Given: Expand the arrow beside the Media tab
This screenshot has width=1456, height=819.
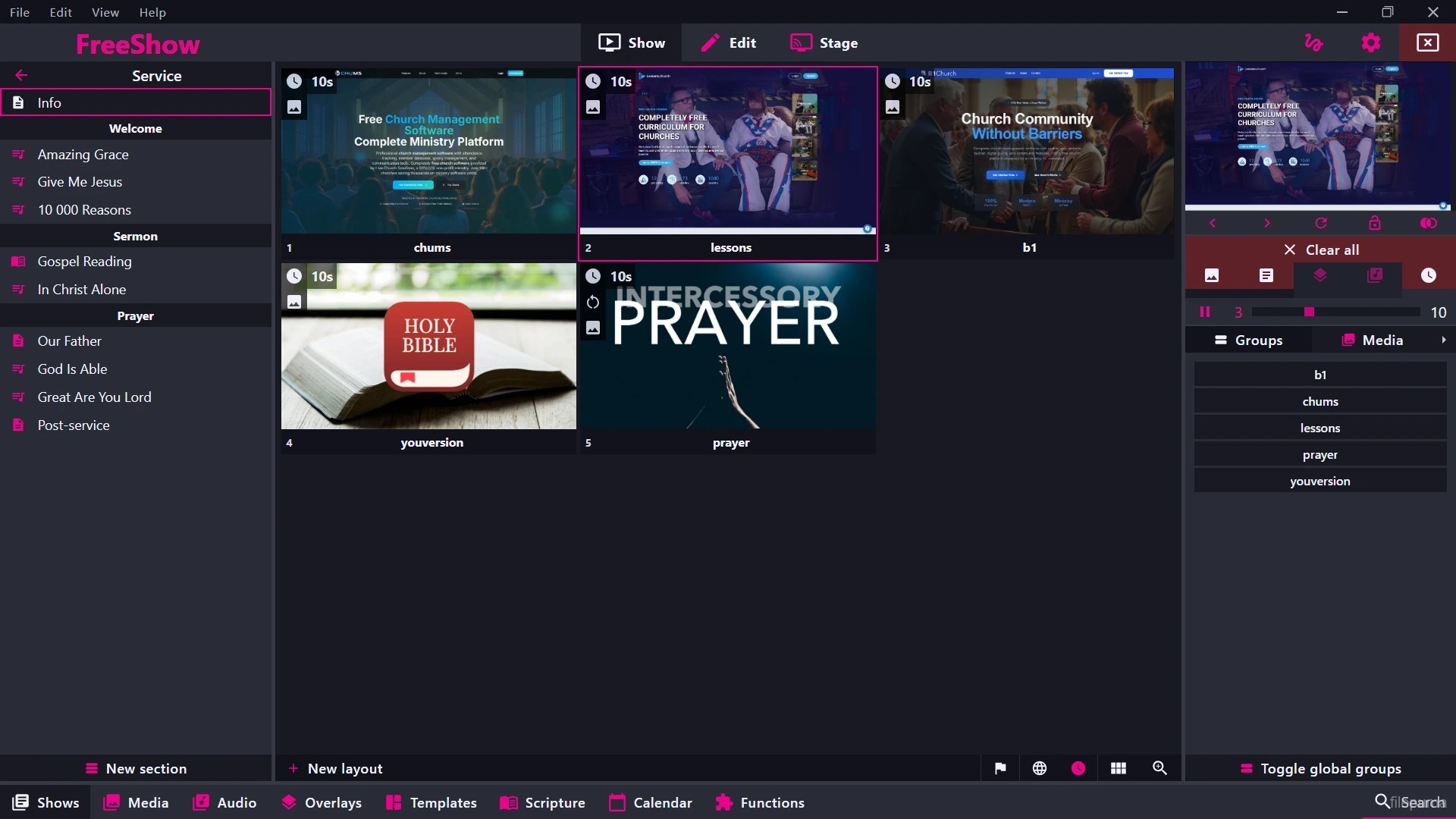Looking at the screenshot, I should (x=1443, y=340).
